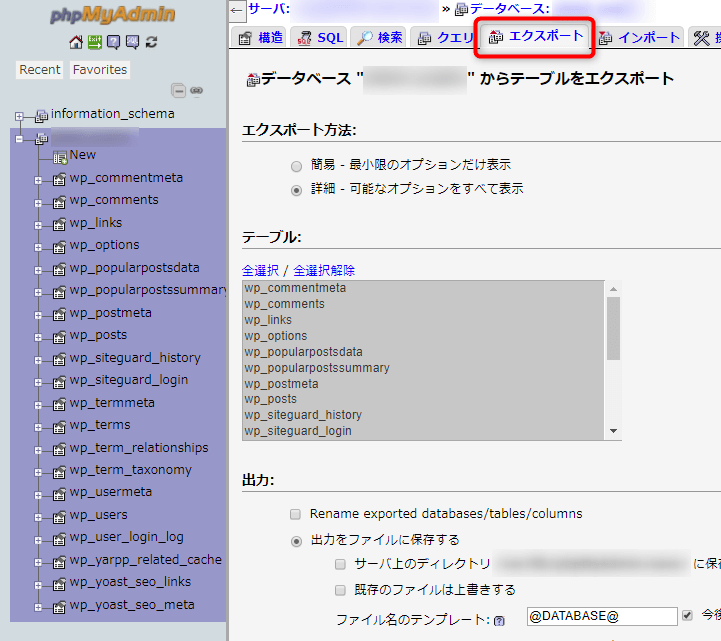Open wp_popularpostssummary table in the tree
The height and width of the screenshot is (641, 721).
tap(148, 290)
